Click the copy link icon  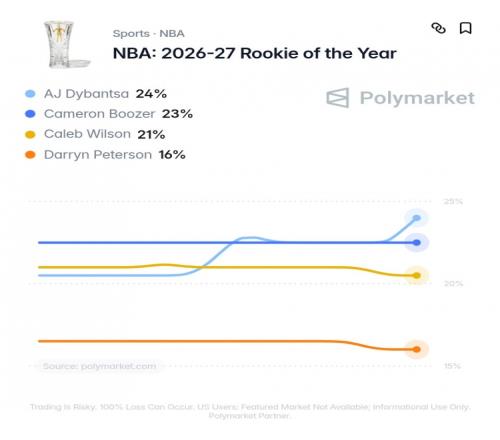(x=438, y=28)
